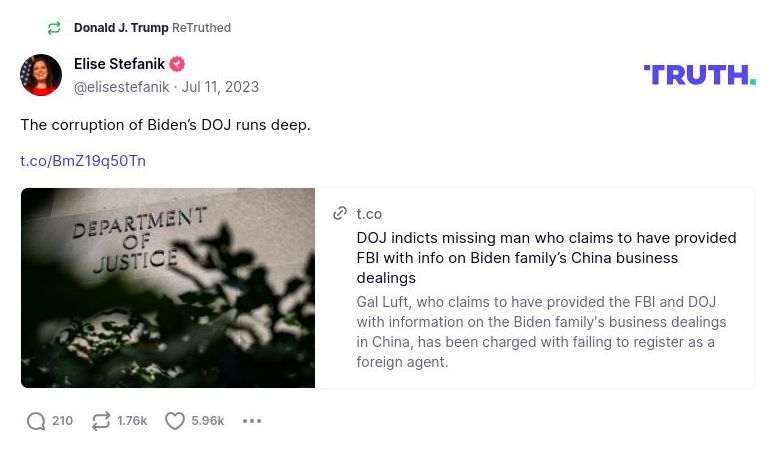
Task: Open the Department of Justice article image
Action: [x=168, y=288]
